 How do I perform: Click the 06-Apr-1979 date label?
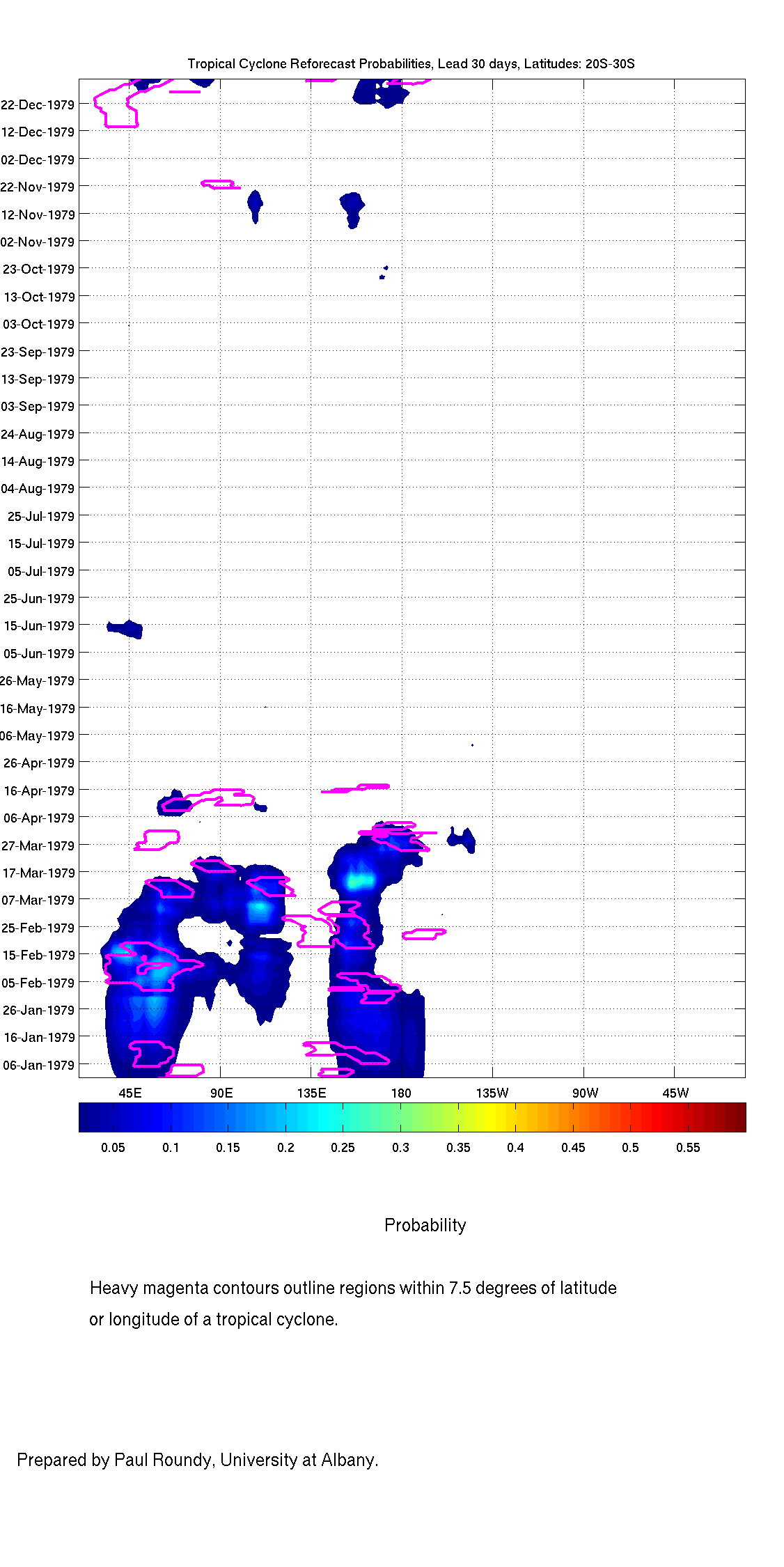point(38,818)
